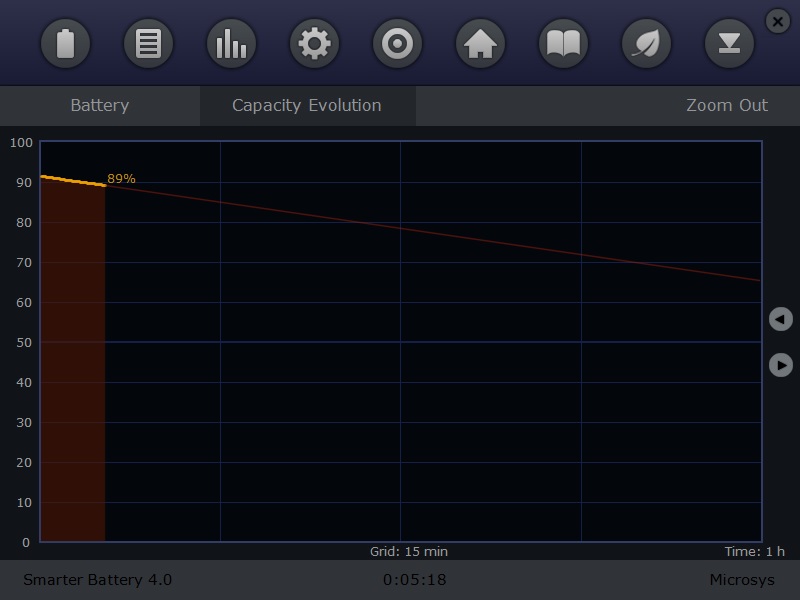Screen dimensions: 800x600
Task: Select the 89% capacity marker on graph
Action: [122, 179]
